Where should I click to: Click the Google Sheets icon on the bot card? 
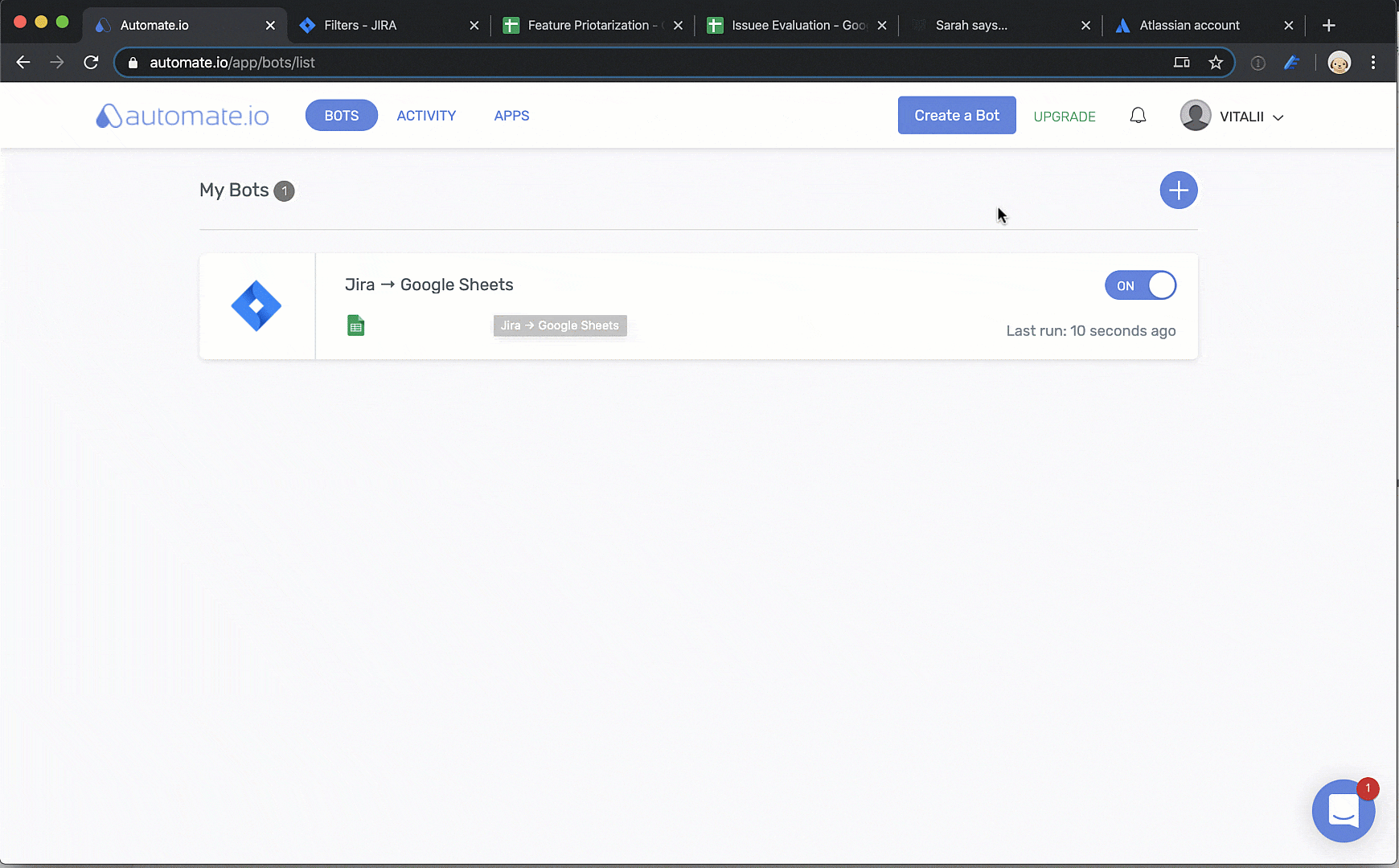(355, 325)
